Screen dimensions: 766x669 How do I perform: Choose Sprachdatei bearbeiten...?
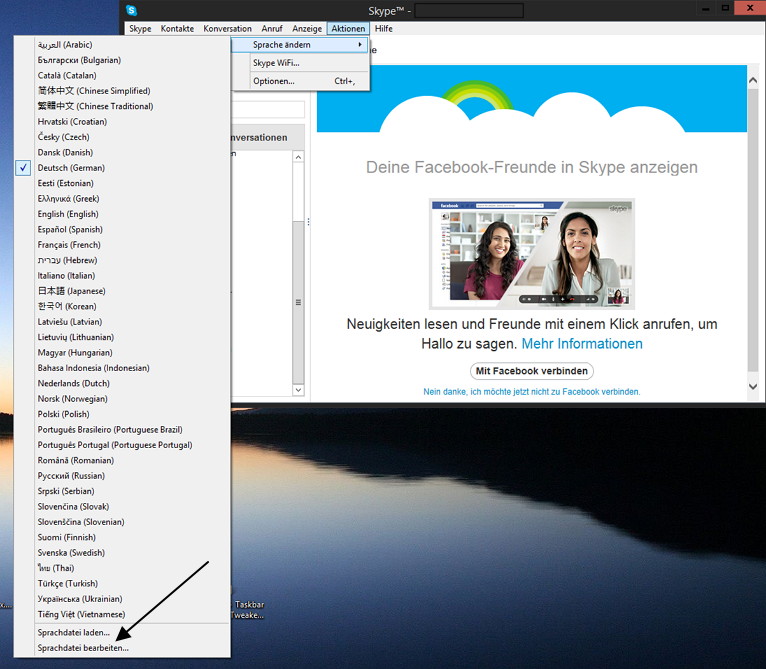(x=122, y=648)
